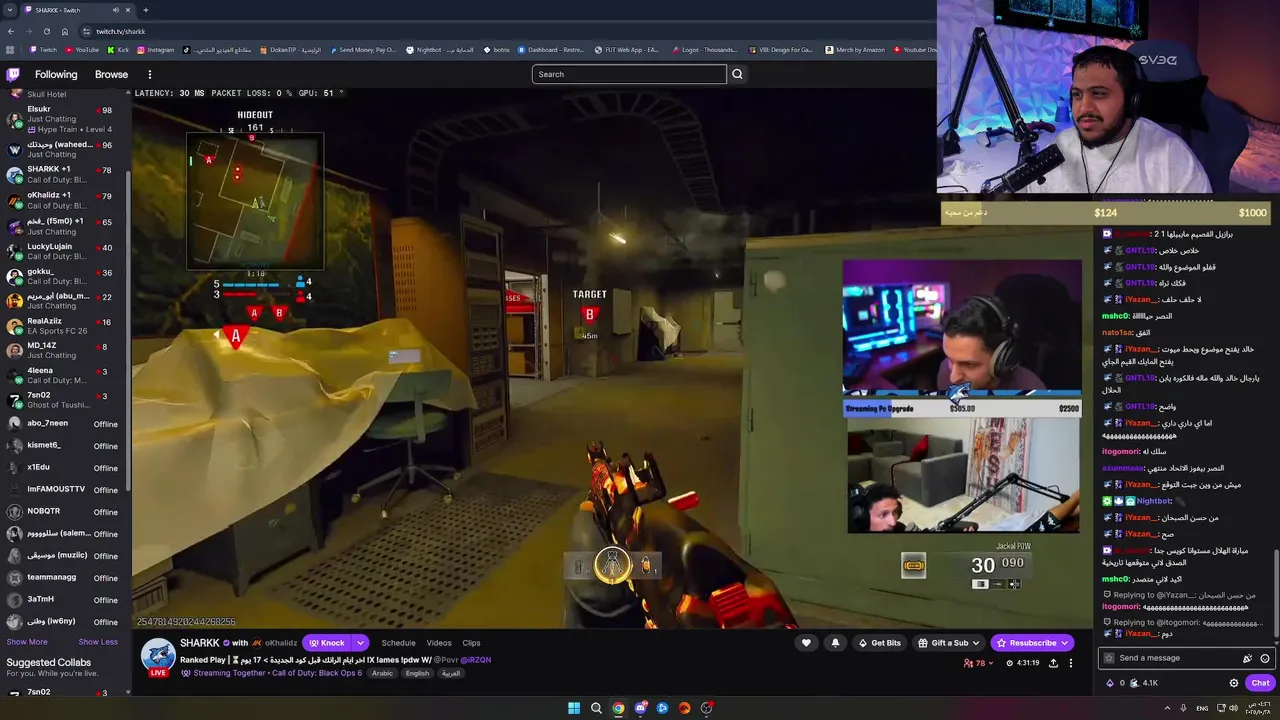Reload the browser page
Viewport: 1280px width, 720px height.
point(46,31)
